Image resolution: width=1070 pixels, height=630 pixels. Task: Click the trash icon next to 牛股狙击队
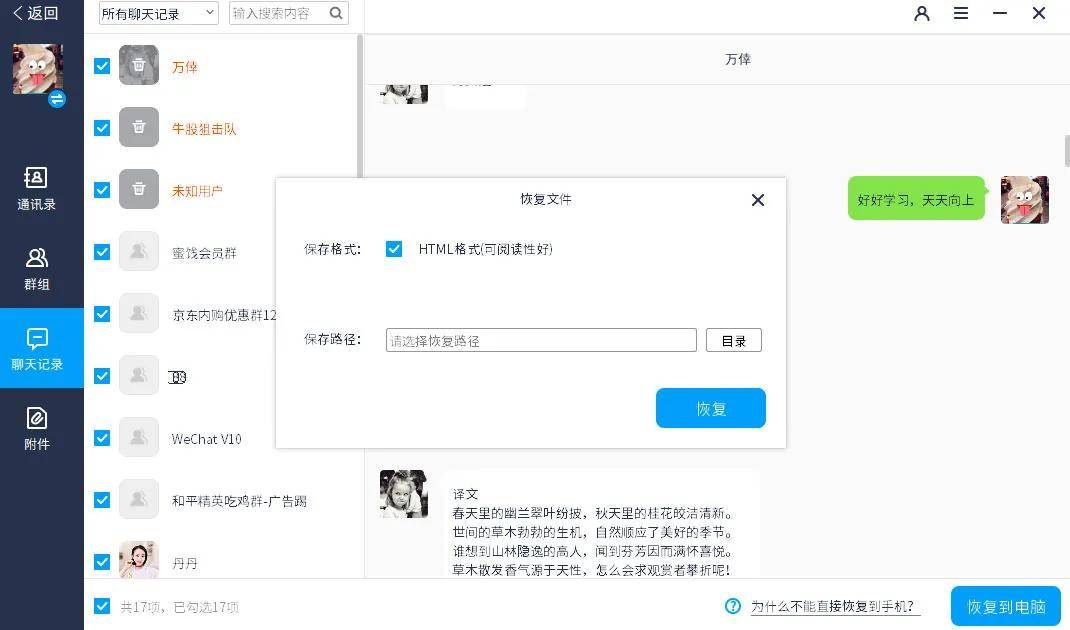138,128
